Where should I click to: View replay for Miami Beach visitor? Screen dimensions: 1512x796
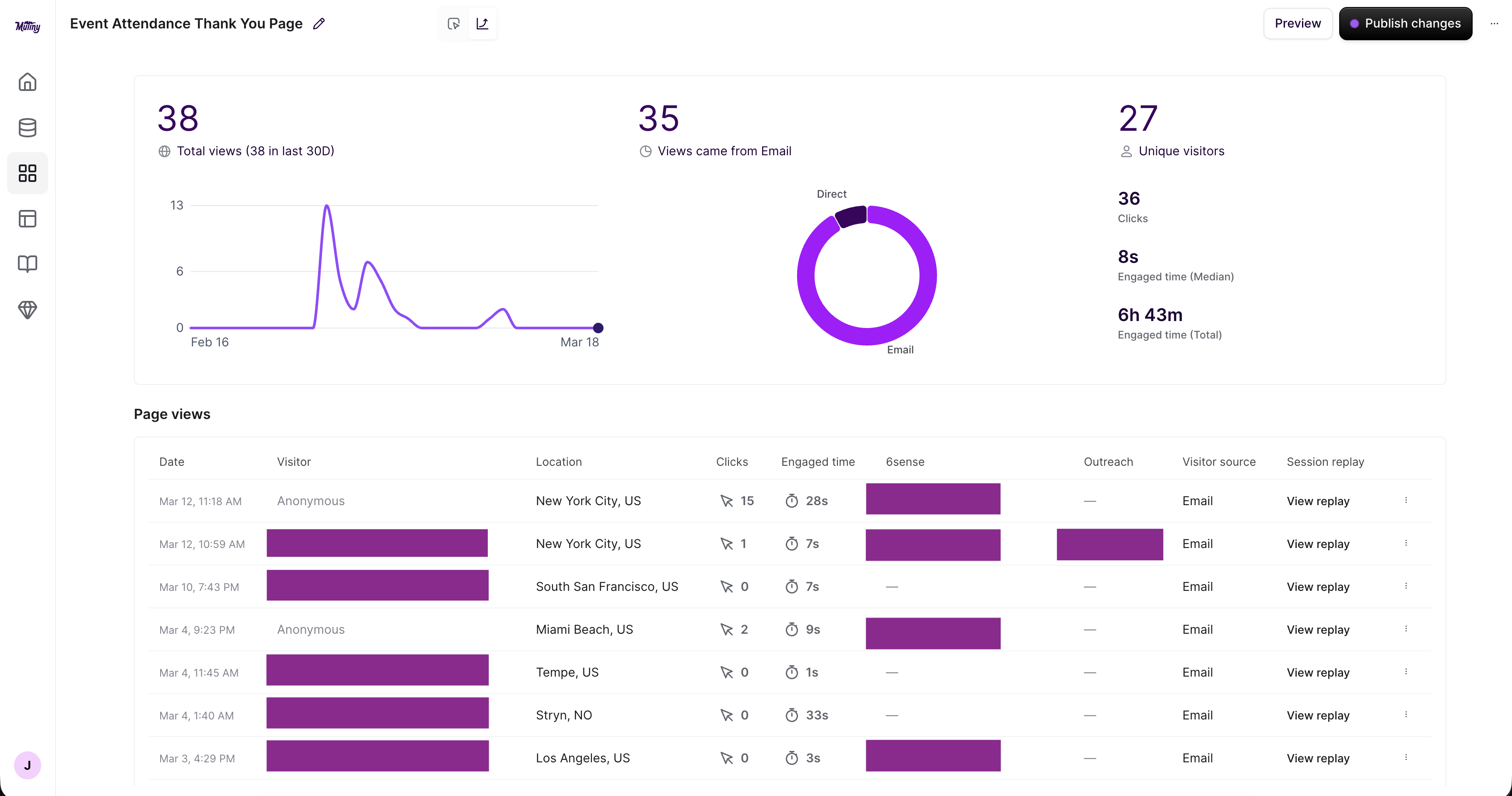pyautogui.click(x=1318, y=629)
